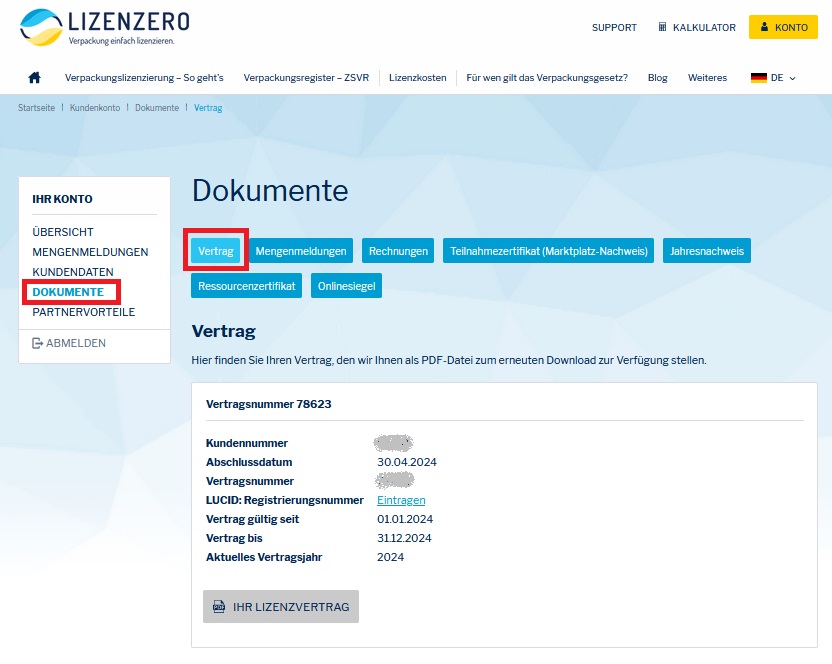Expand the DE language dropdown arrow

coord(793,78)
